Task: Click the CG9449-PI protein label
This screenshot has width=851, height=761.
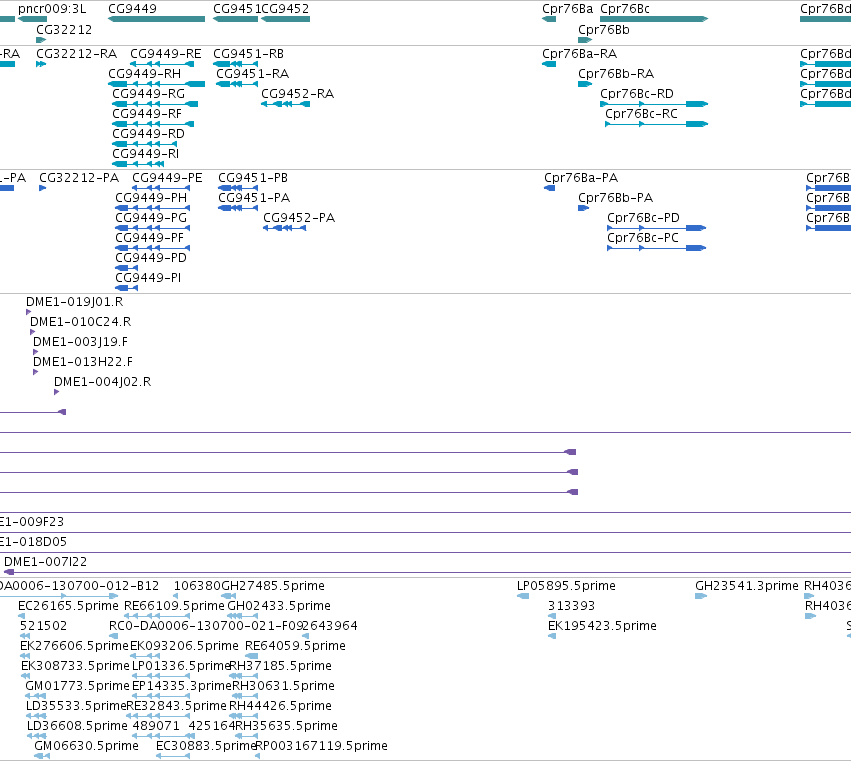Action: pyautogui.click(x=148, y=278)
